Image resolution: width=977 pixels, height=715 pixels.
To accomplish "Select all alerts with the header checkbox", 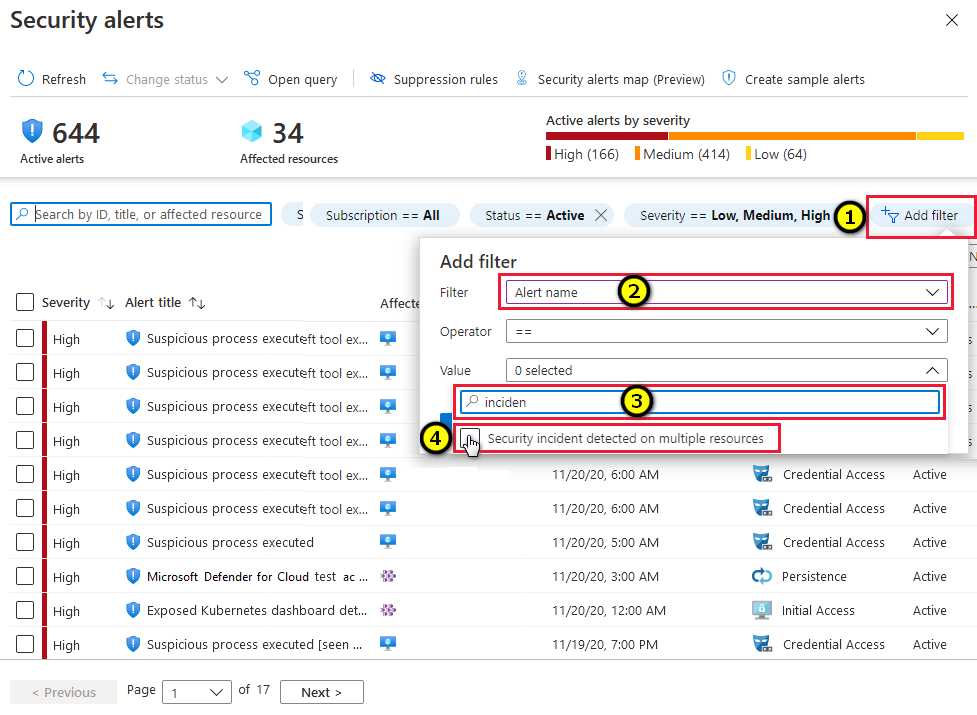I will pos(26,302).
